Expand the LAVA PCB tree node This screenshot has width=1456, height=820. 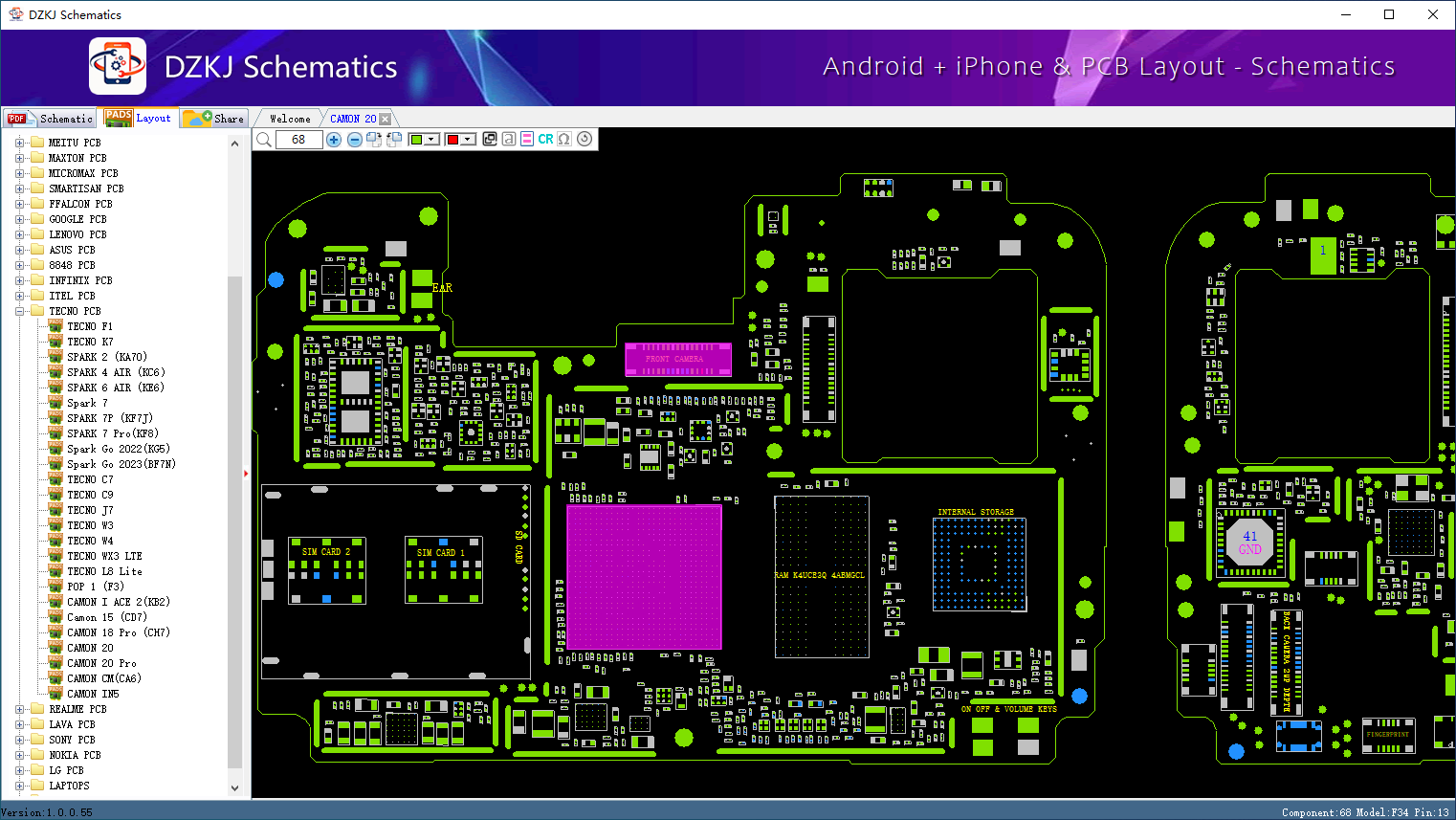[19, 724]
